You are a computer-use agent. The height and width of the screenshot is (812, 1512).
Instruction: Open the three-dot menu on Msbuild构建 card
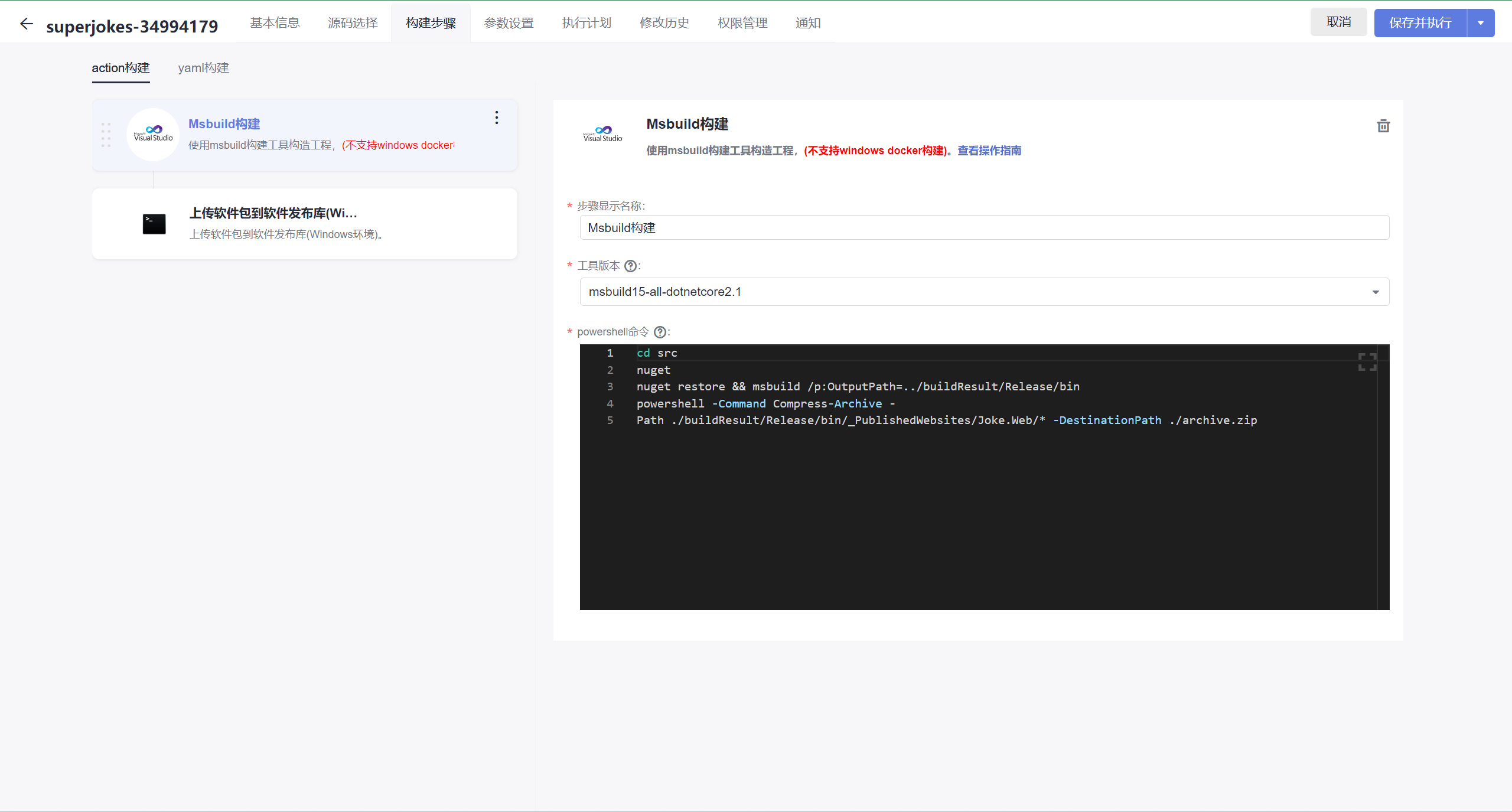497,118
